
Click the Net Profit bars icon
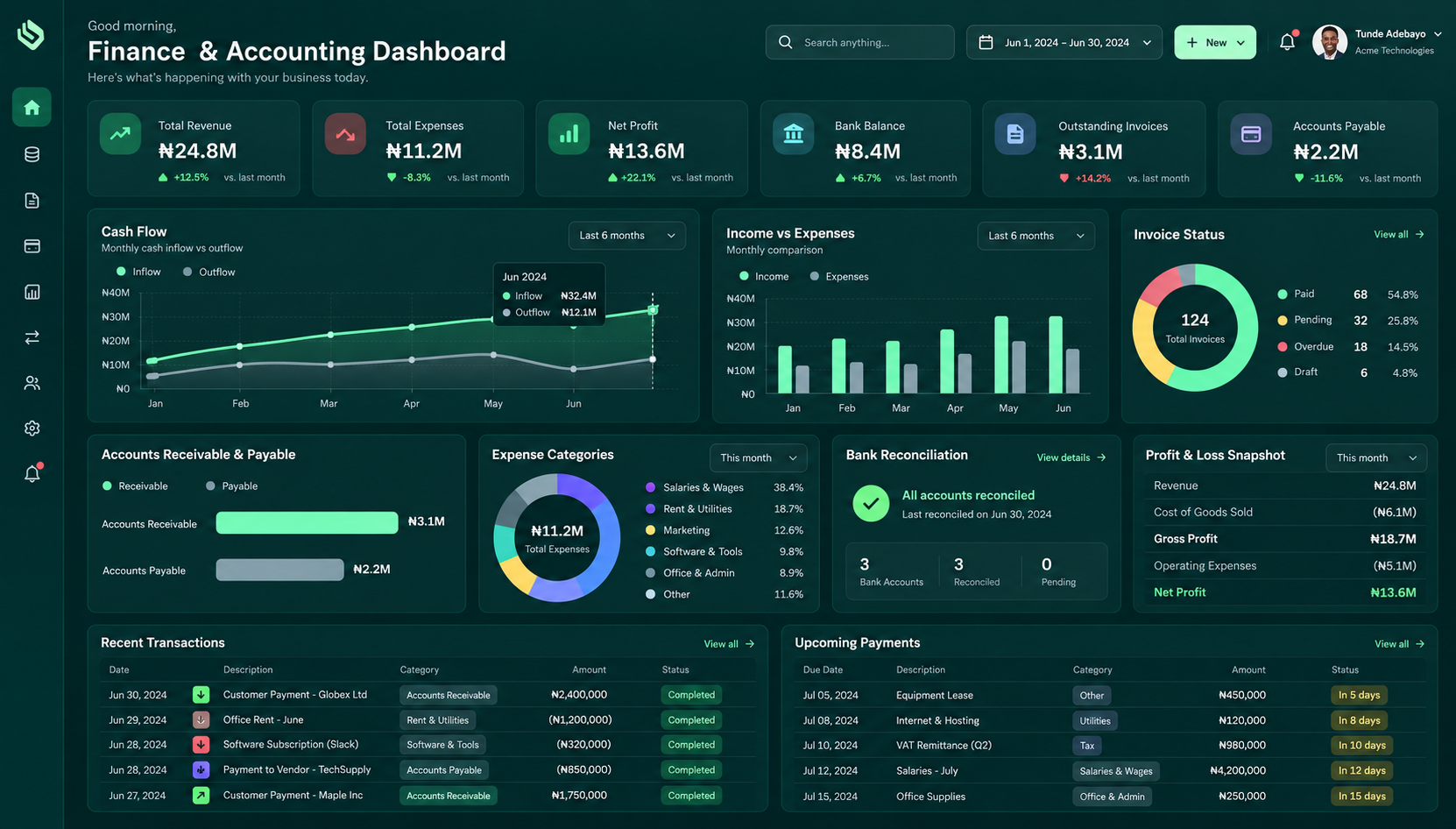[569, 134]
